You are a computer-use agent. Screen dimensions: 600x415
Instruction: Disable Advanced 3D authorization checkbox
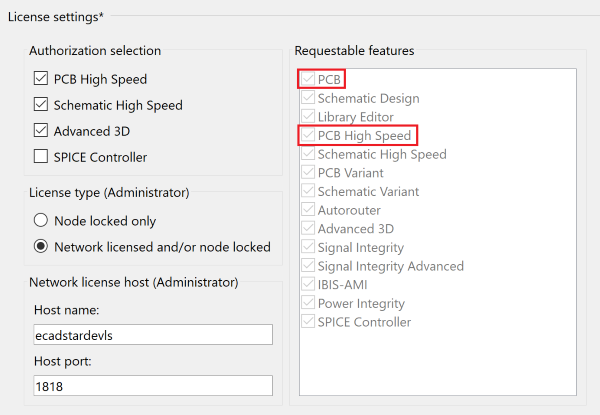coord(41,130)
